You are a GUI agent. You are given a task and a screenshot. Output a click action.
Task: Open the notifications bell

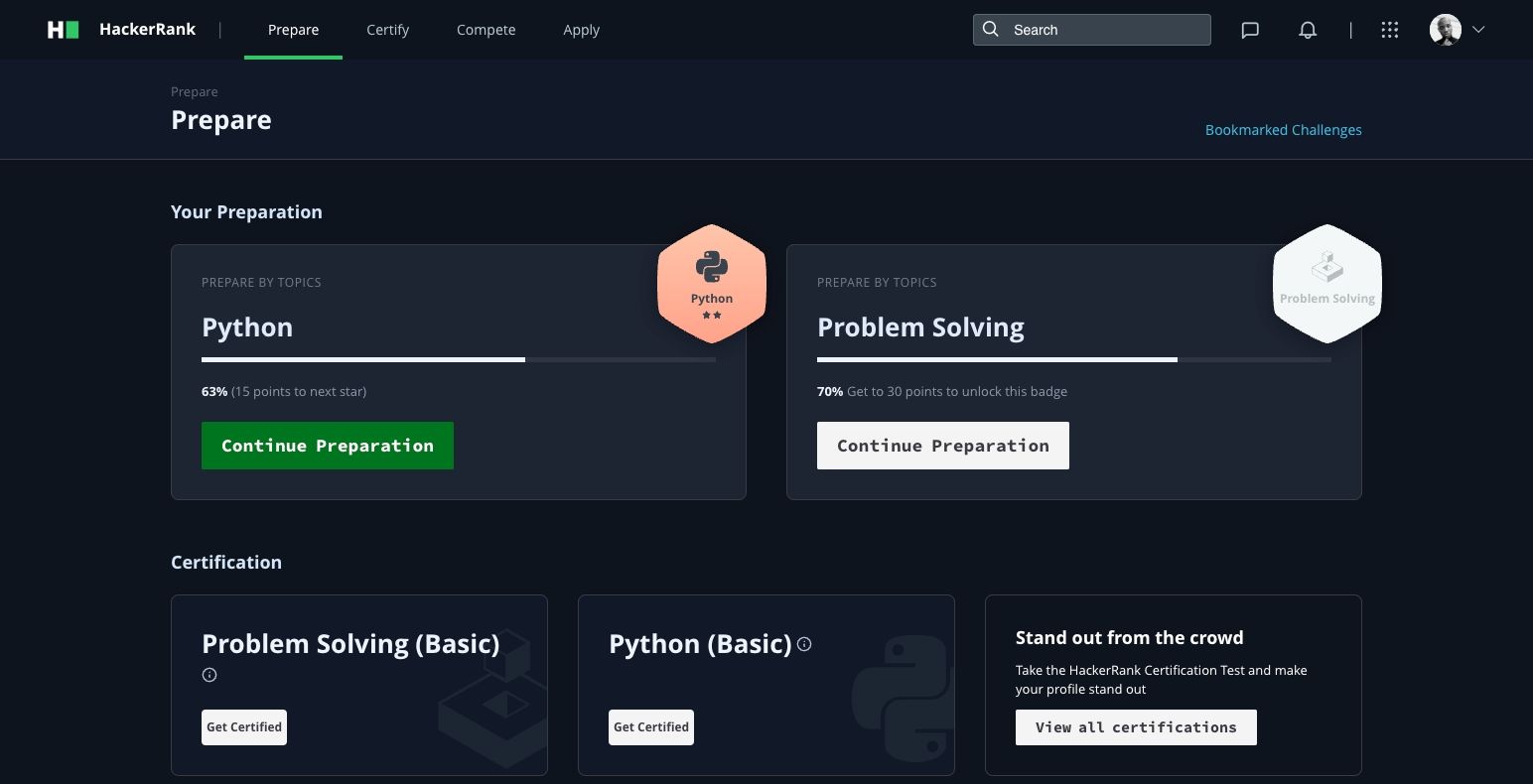1308,30
